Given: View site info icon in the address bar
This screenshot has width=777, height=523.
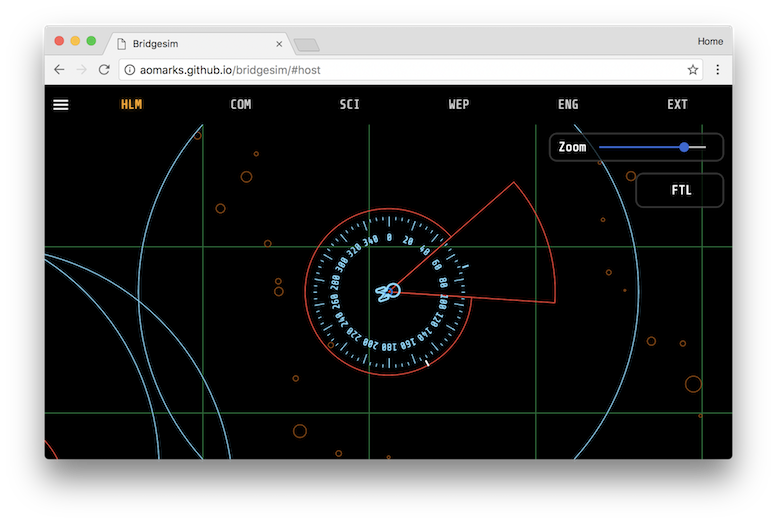Looking at the screenshot, I should tap(129, 70).
